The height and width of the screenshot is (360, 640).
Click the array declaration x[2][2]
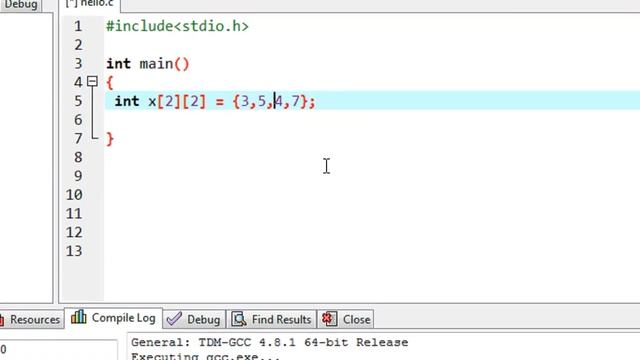coord(177,101)
